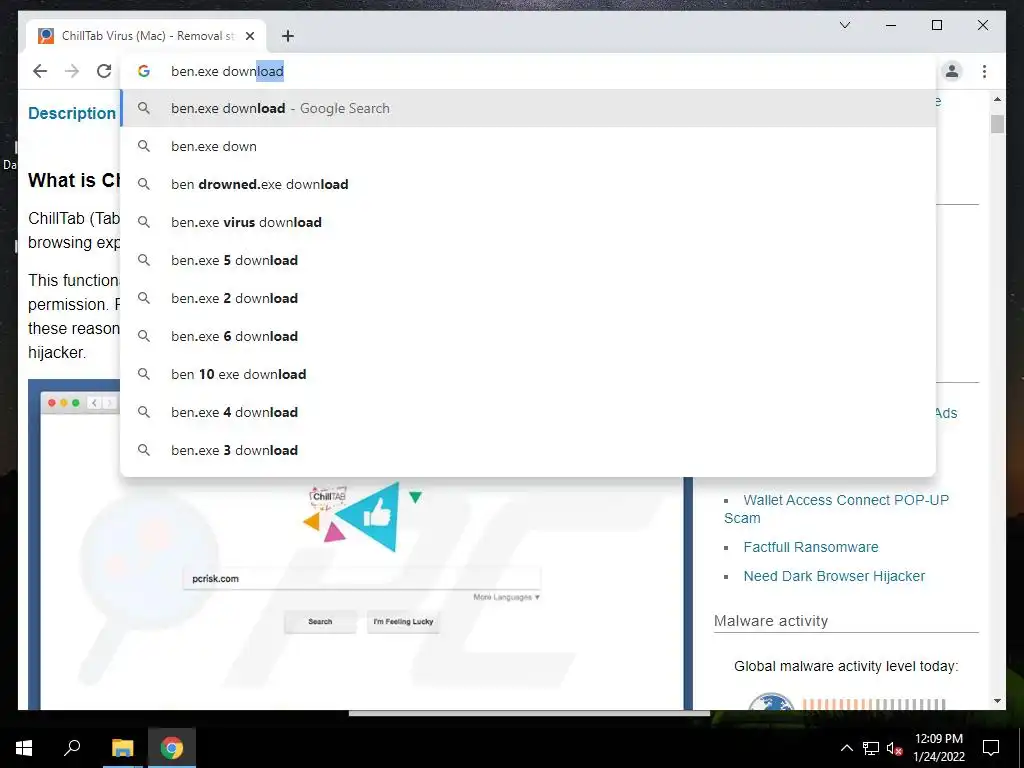
Task: Click the Google icon in address bar
Action: tap(144, 71)
